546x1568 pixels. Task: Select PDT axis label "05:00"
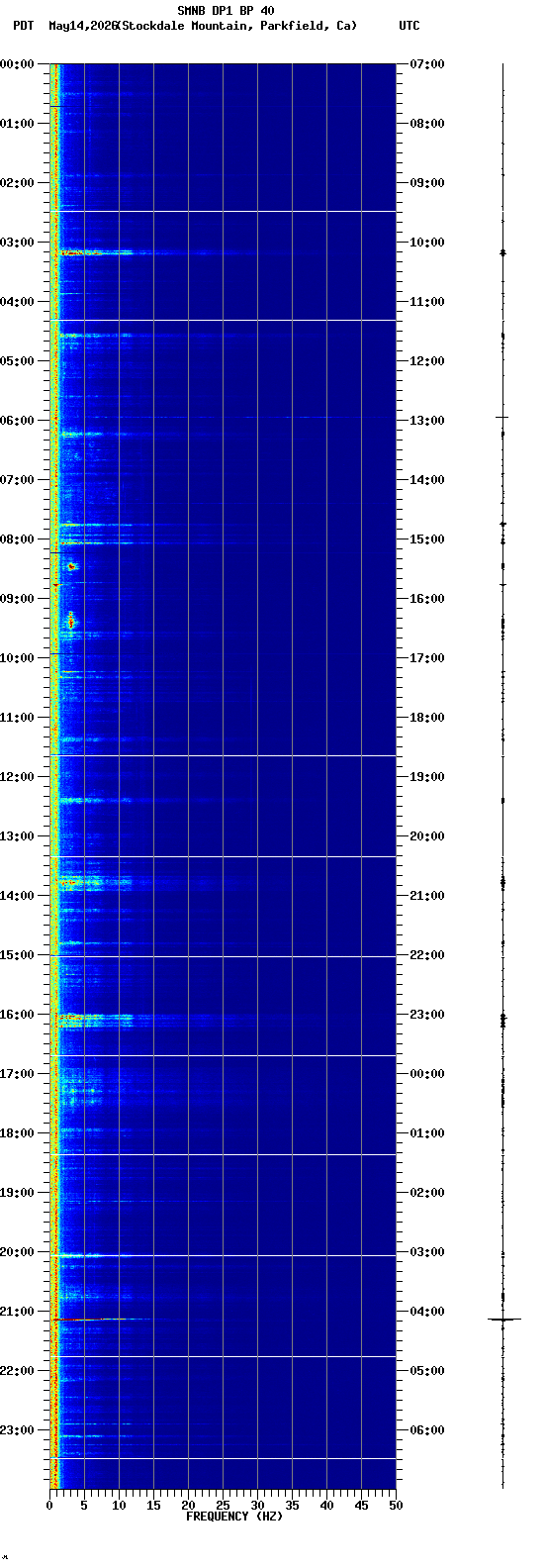(x=17, y=361)
